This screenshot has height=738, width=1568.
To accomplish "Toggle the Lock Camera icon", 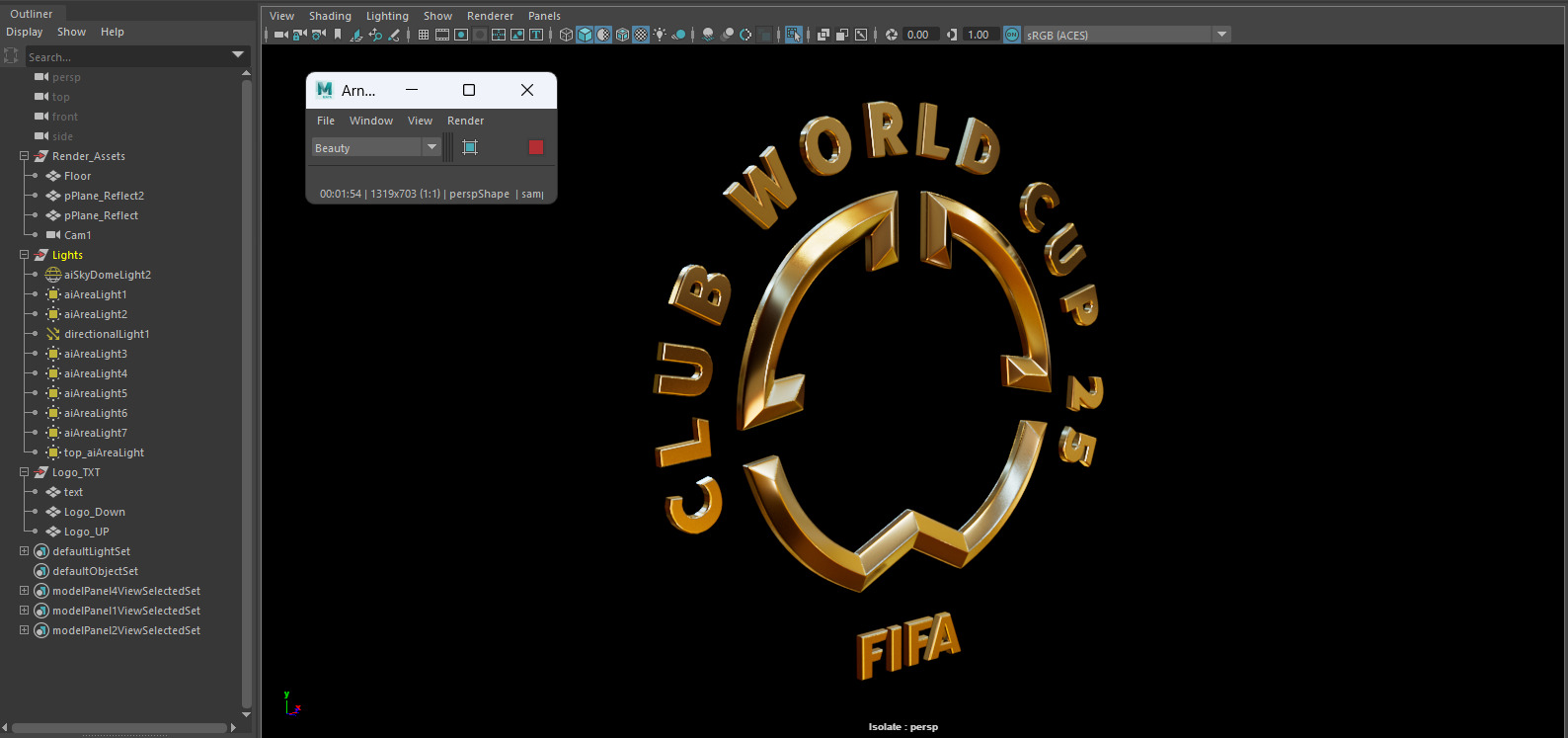I will (x=299, y=35).
